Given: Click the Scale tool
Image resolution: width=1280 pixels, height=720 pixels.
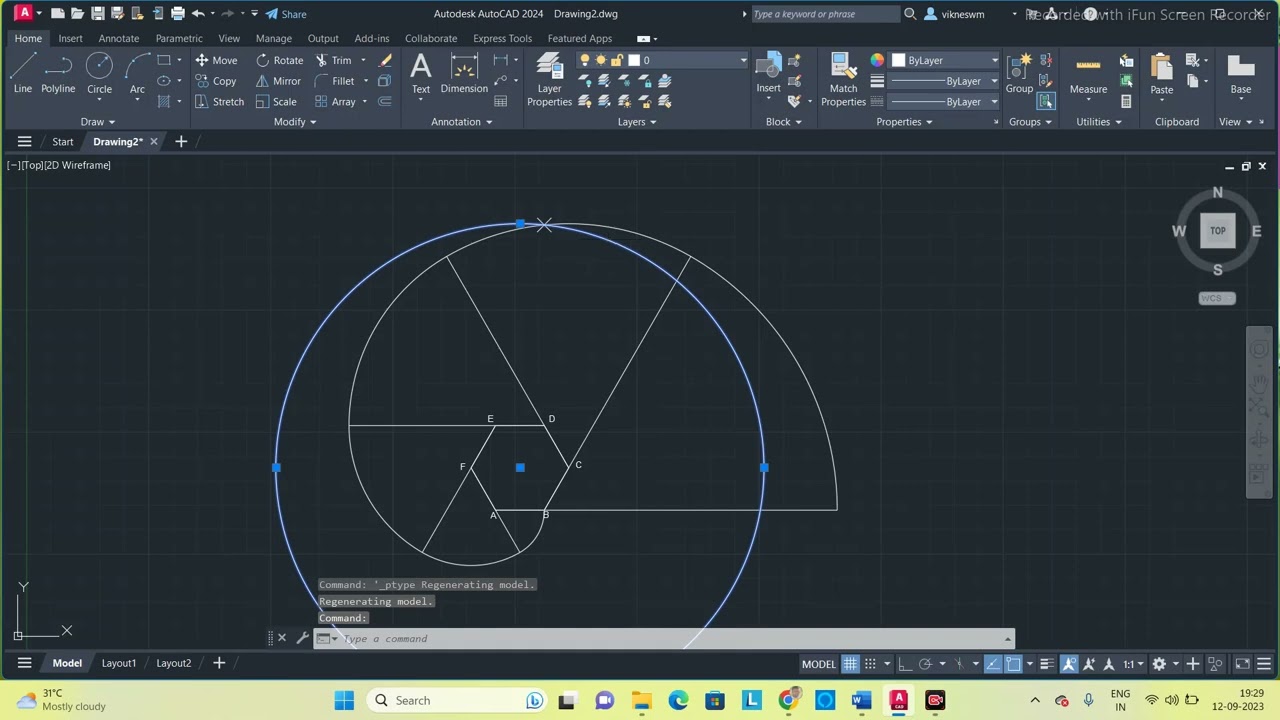Looking at the screenshot, I should 276,101.
